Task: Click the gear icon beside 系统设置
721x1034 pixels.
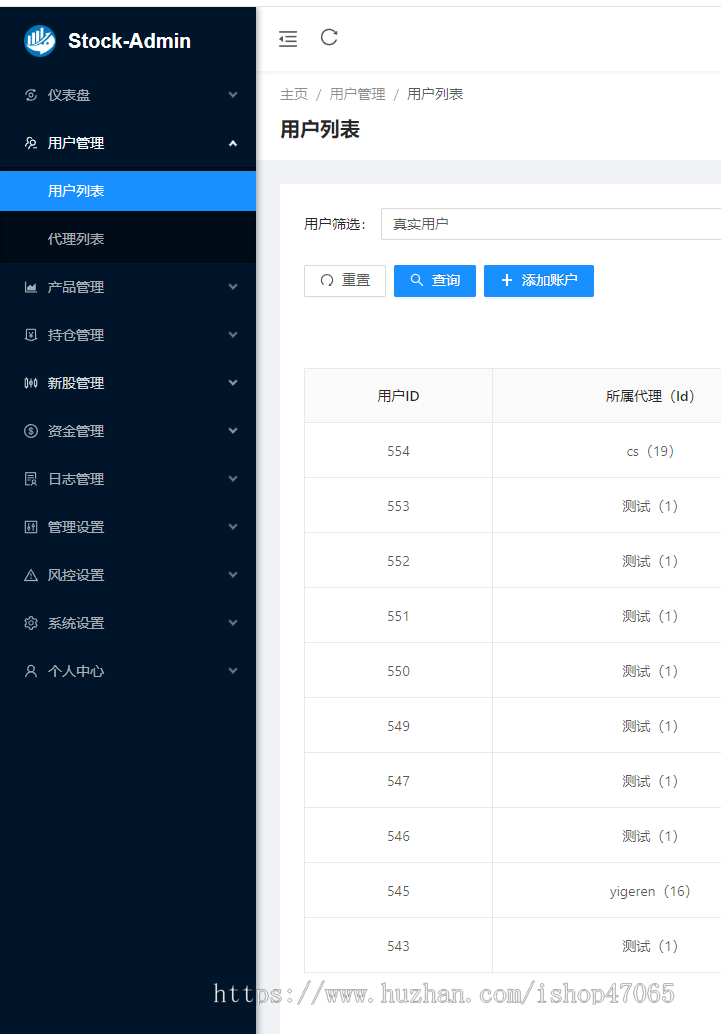Action: pos(30,623)
